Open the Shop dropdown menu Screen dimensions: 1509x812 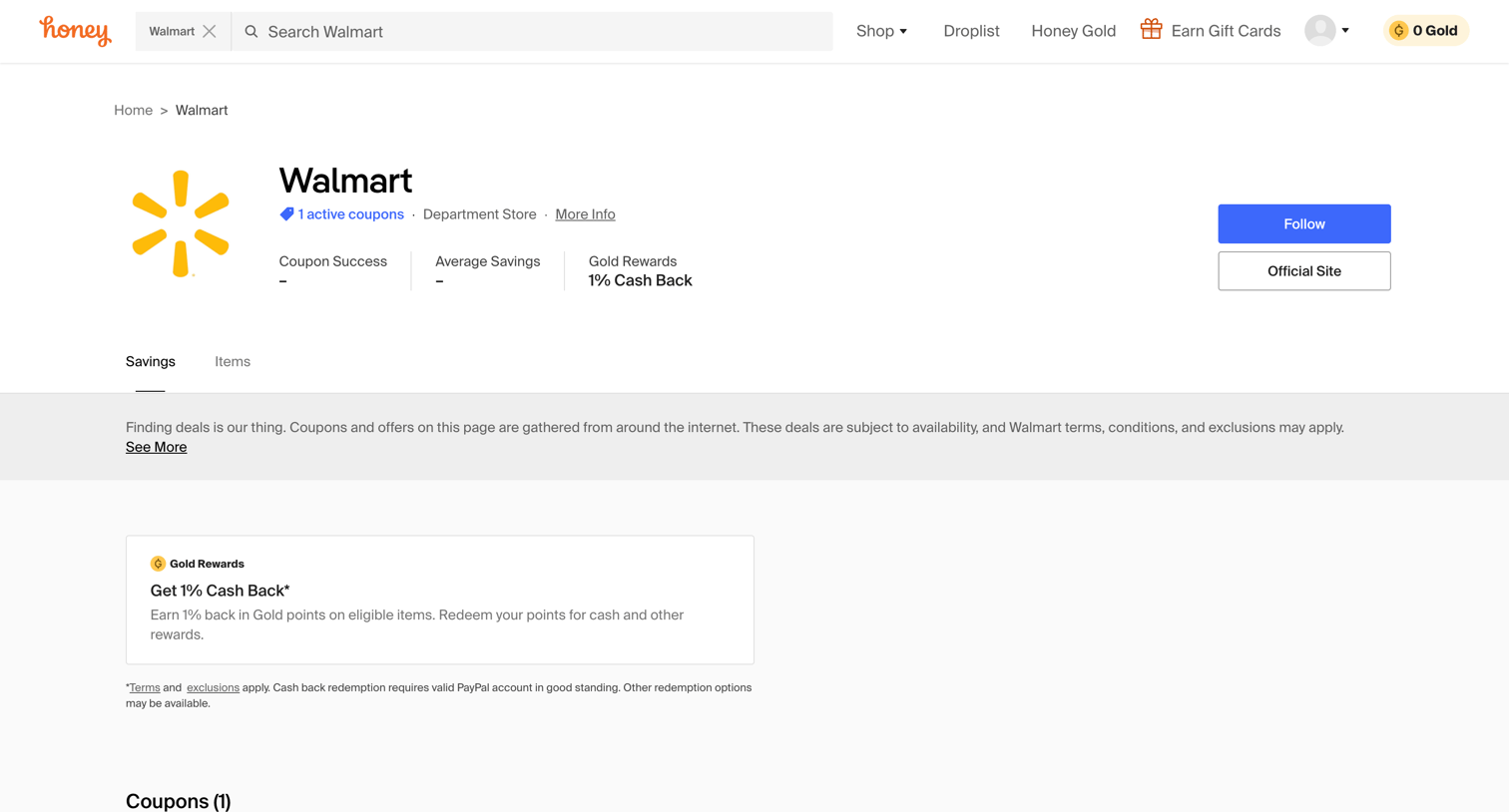(x=882, y=31)
